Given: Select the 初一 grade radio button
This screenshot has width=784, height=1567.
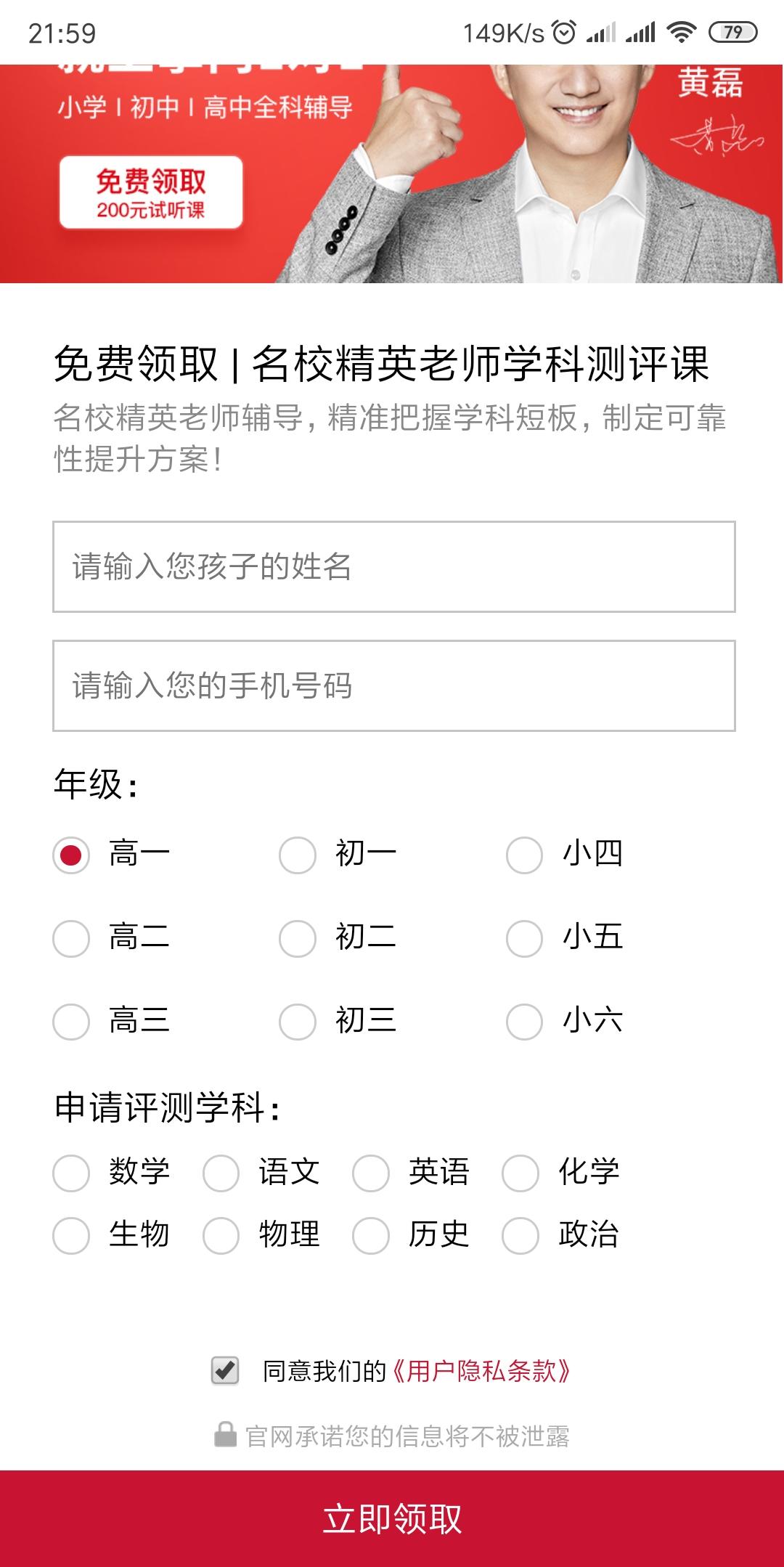Looking at the screenshot, I should (298, 855).
